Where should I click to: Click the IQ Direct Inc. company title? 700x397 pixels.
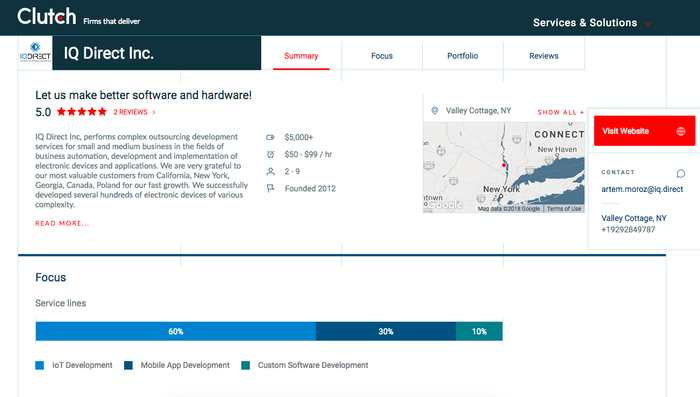(x=108, y=53)
